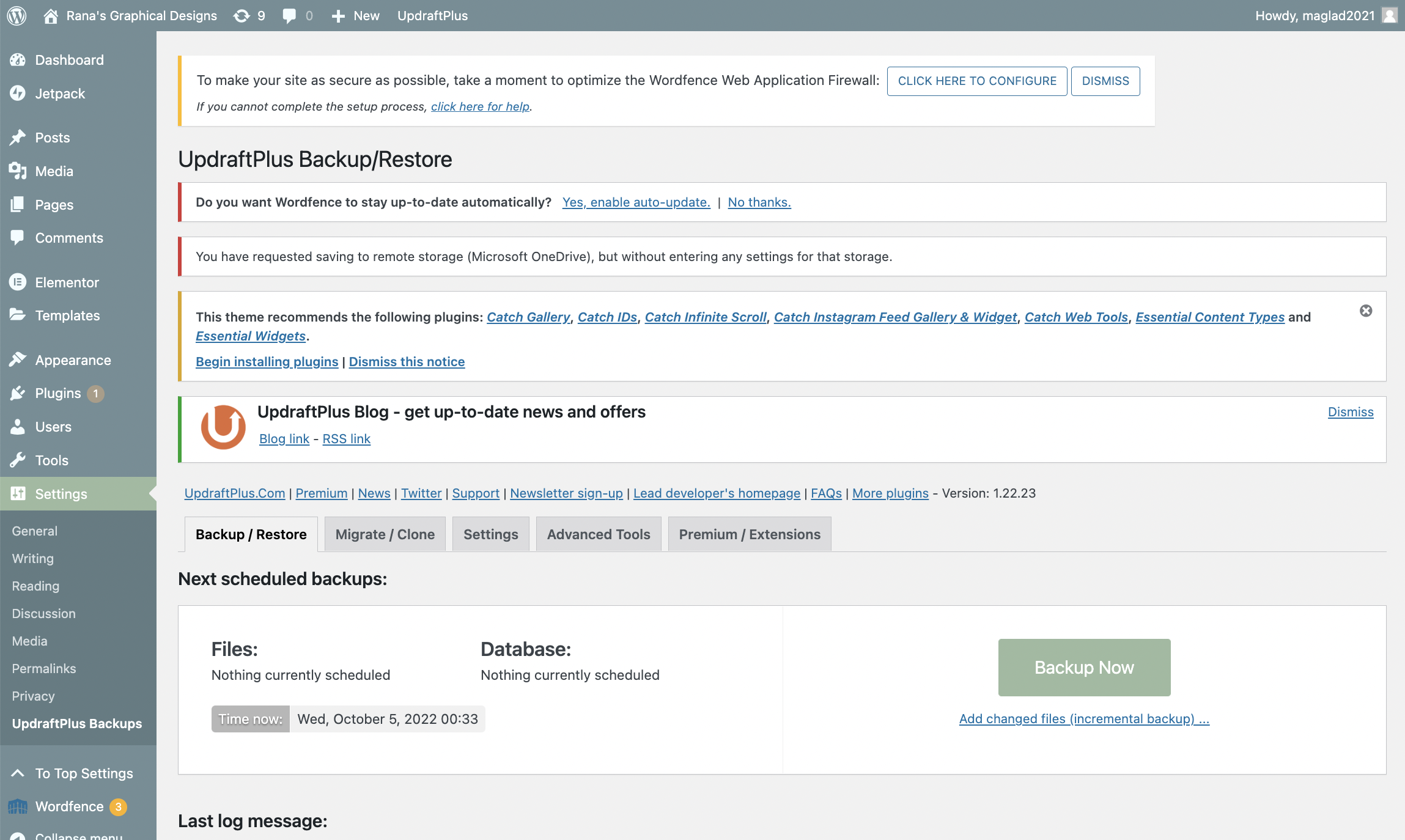Open the Essential Widgets plugin link
This screenshot has width=1405, height=840.
pos(251,336)
